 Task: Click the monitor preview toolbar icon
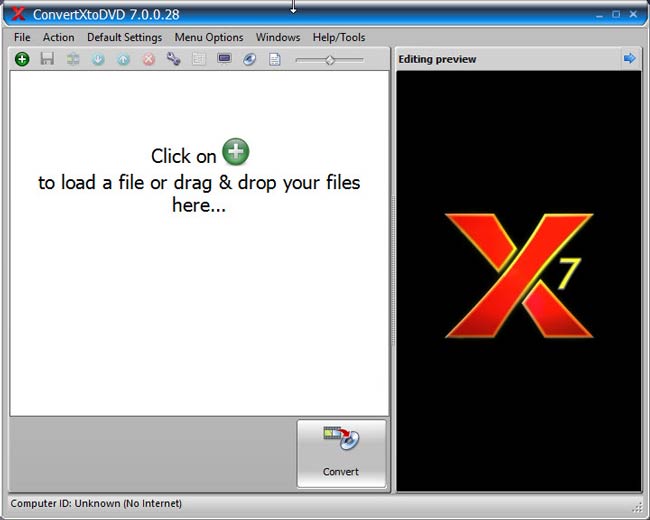click(x=224, y=59)
